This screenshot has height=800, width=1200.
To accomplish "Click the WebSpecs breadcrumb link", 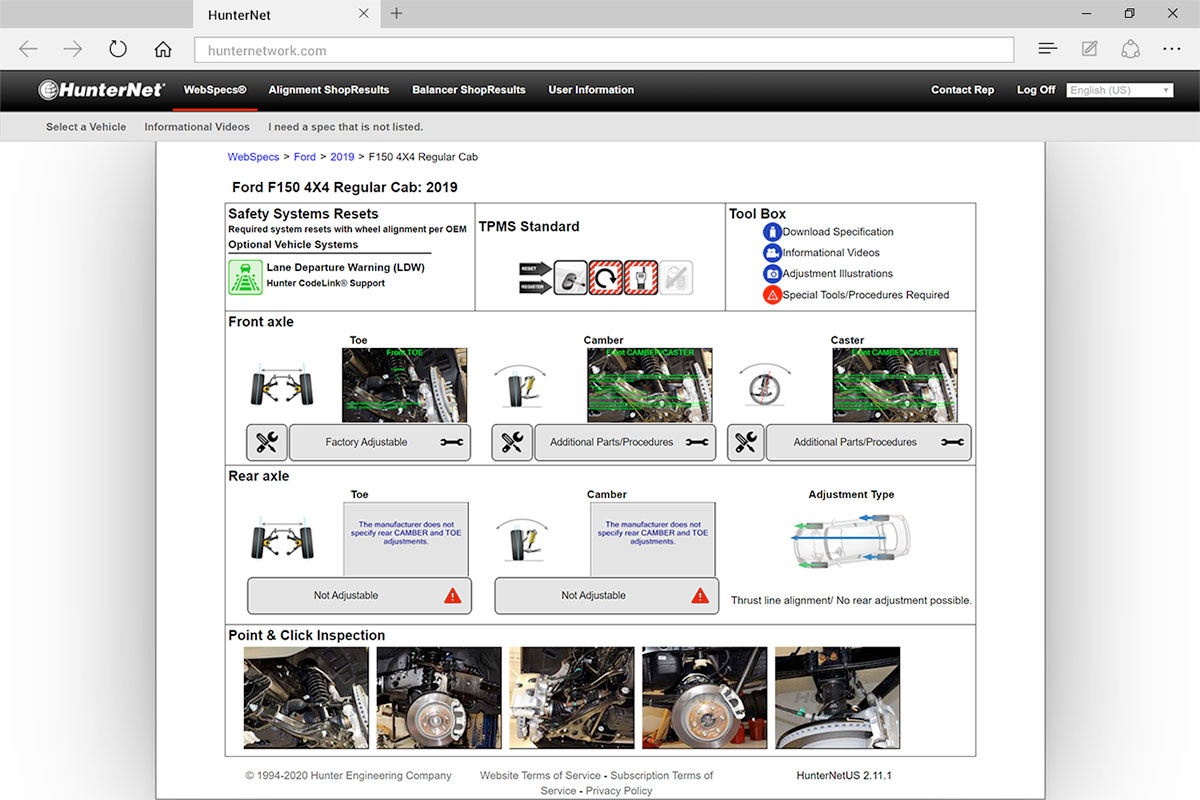I will point(254,157).
